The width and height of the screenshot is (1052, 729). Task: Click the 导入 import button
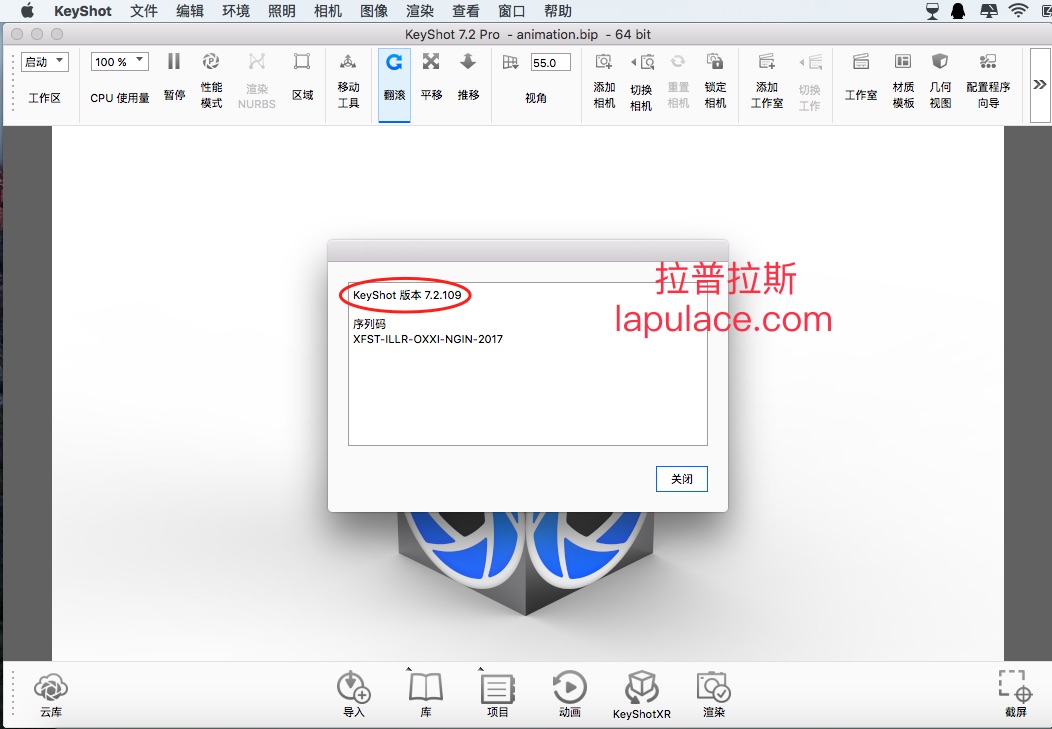354,695
